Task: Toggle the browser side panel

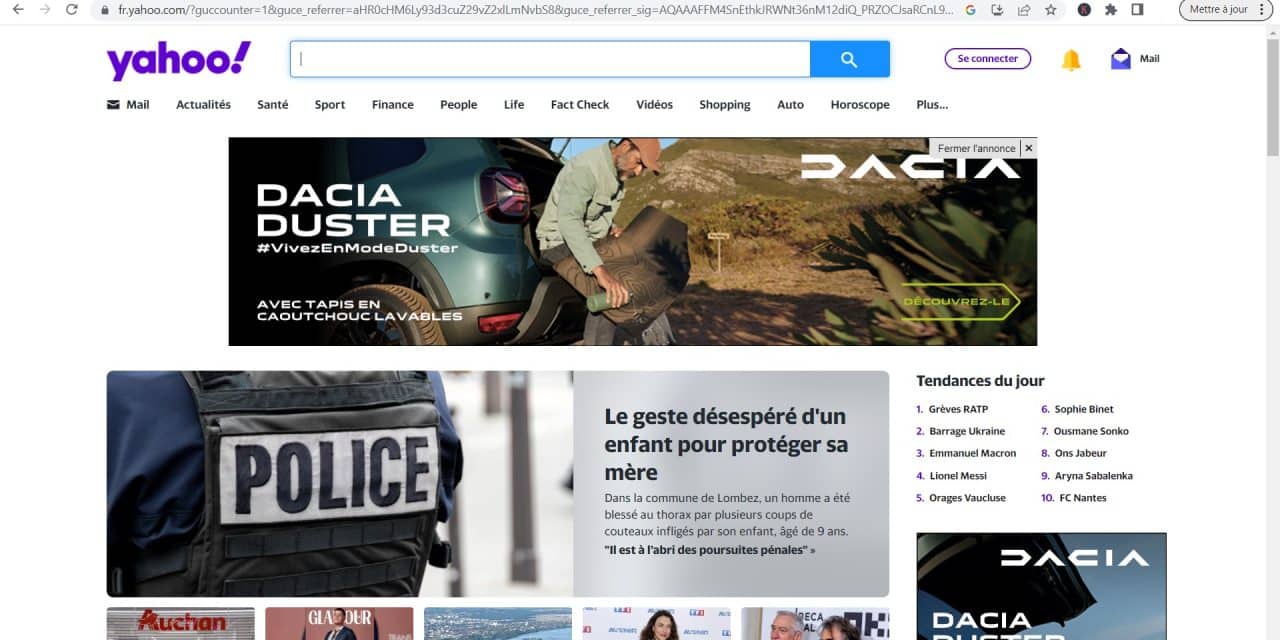Action: tap(1137, 10)
